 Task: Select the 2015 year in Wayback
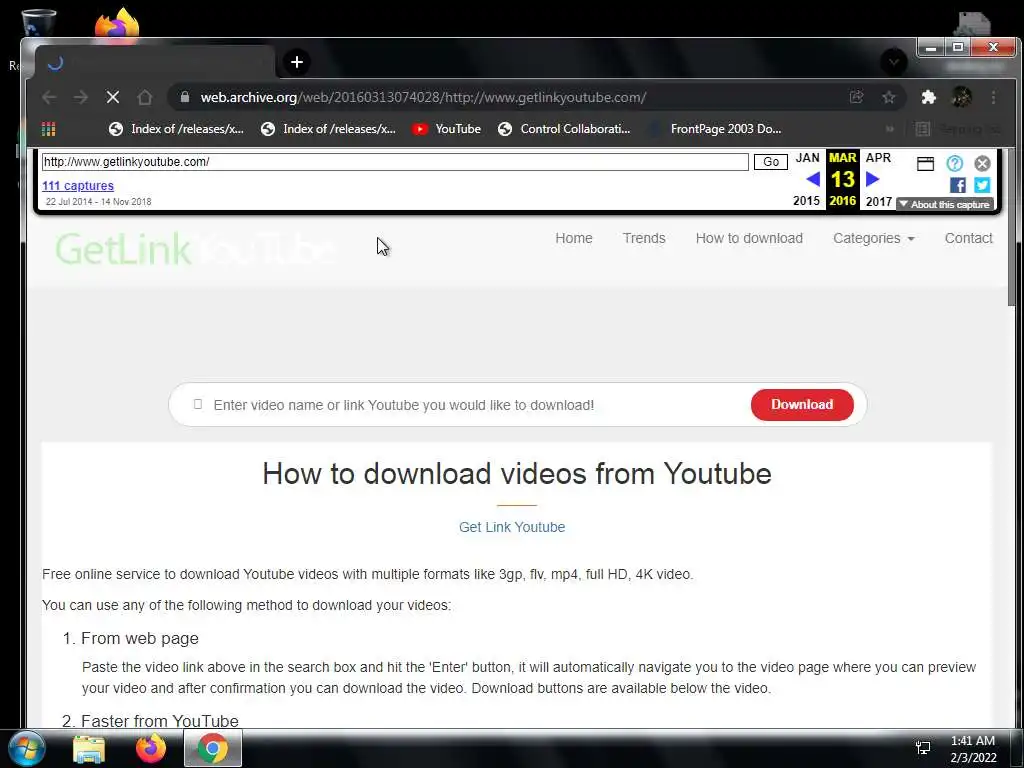[x=807, y=201]
